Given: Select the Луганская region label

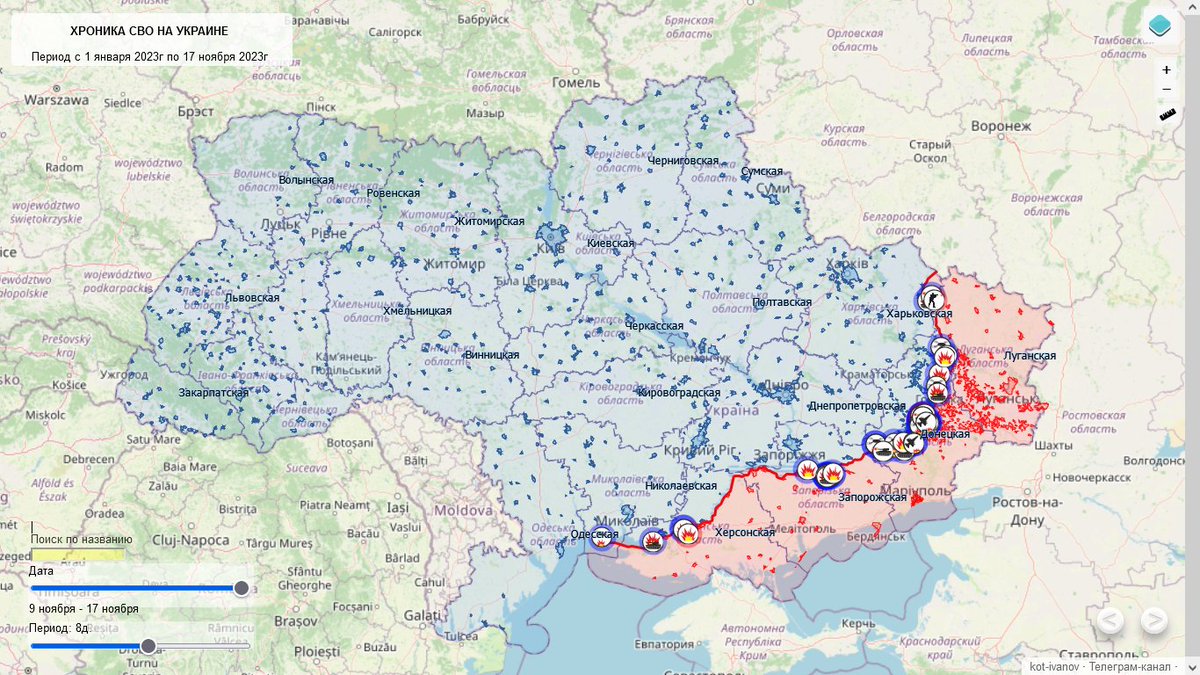Looking at the screenshot, I should click(1028, 356).
